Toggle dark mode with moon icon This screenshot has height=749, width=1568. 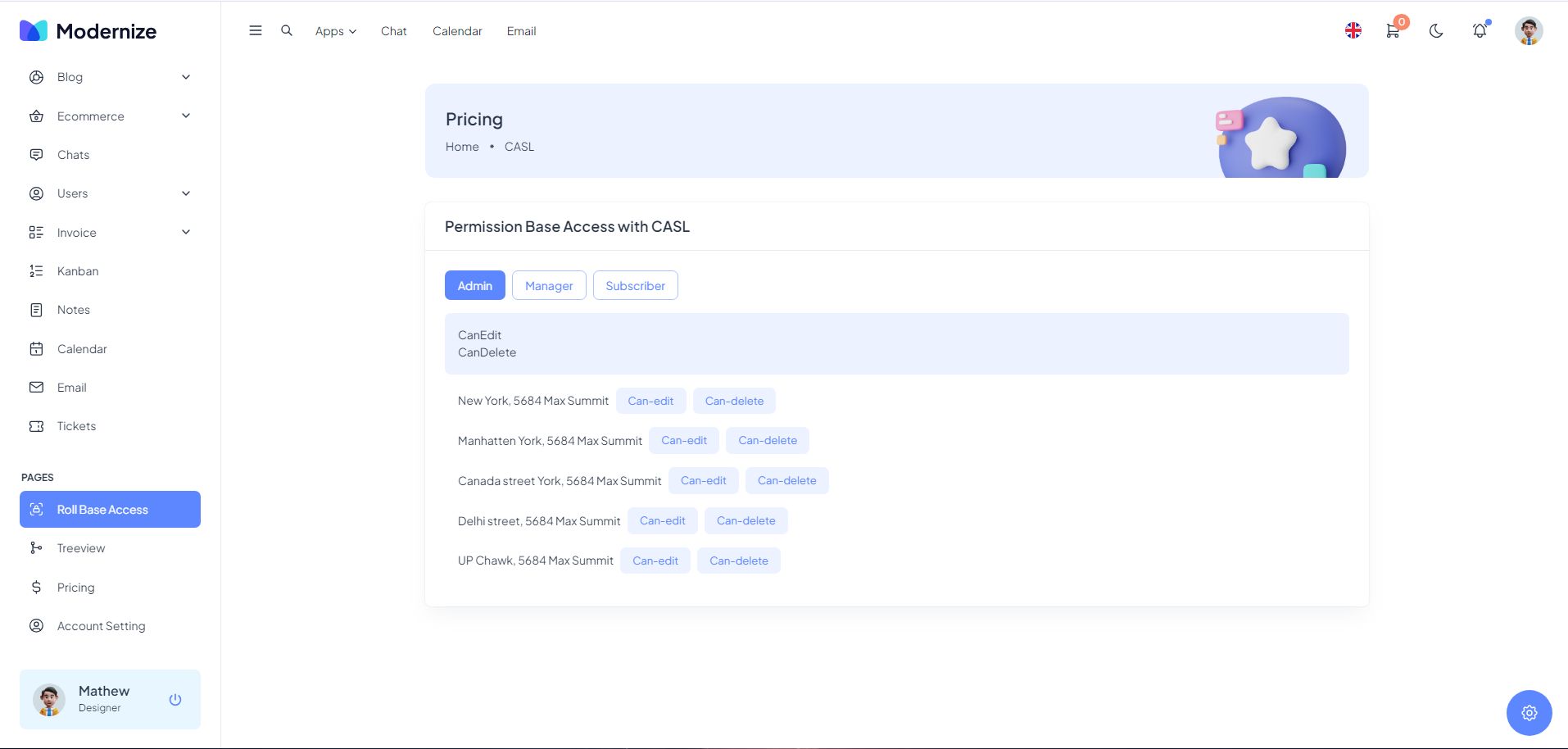click(x=1436, y=31)
